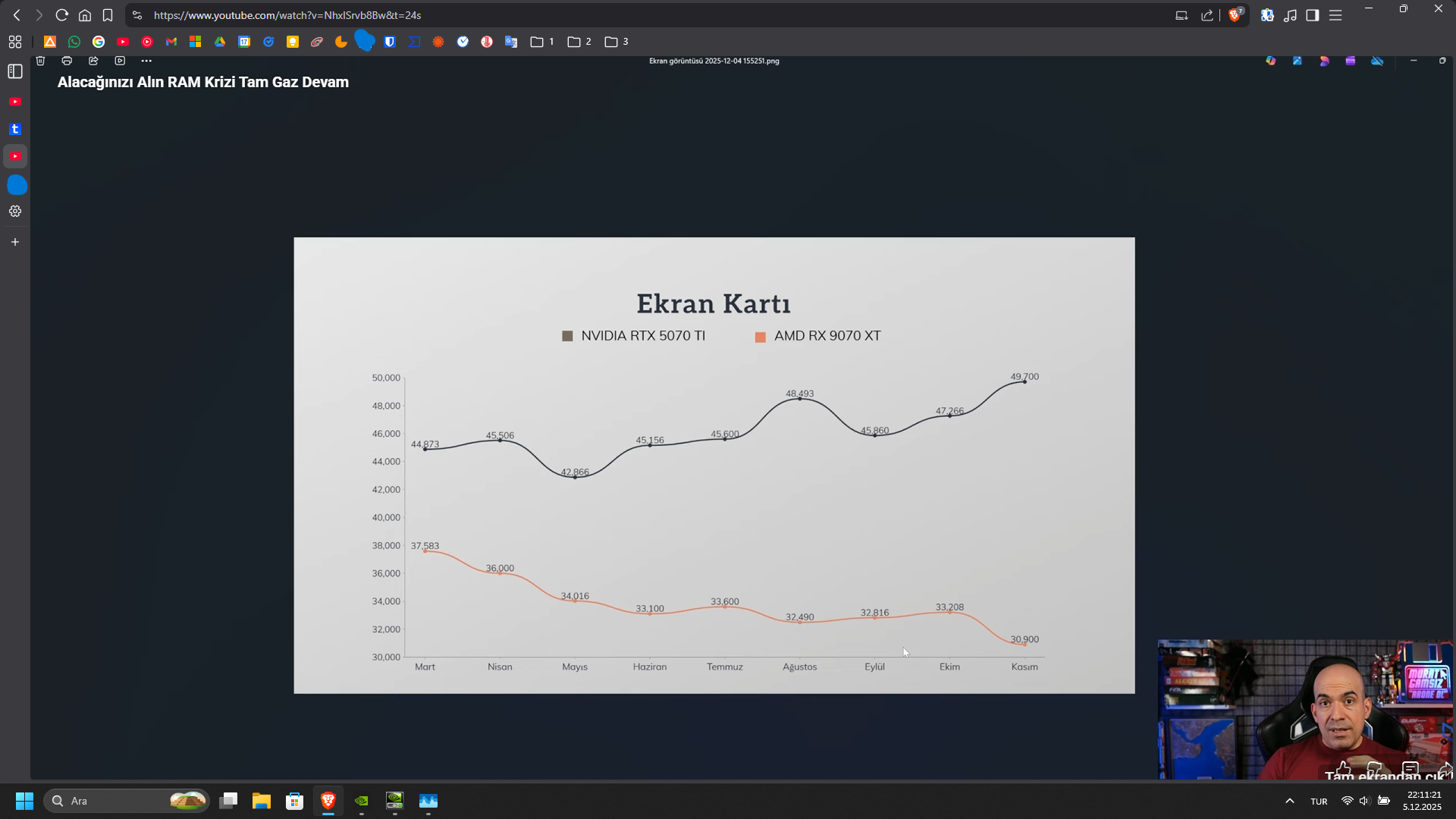Click the install app icon in address bar
Screen dimensions: 1456x819
pyautogui.click(x=1181, y=15)
